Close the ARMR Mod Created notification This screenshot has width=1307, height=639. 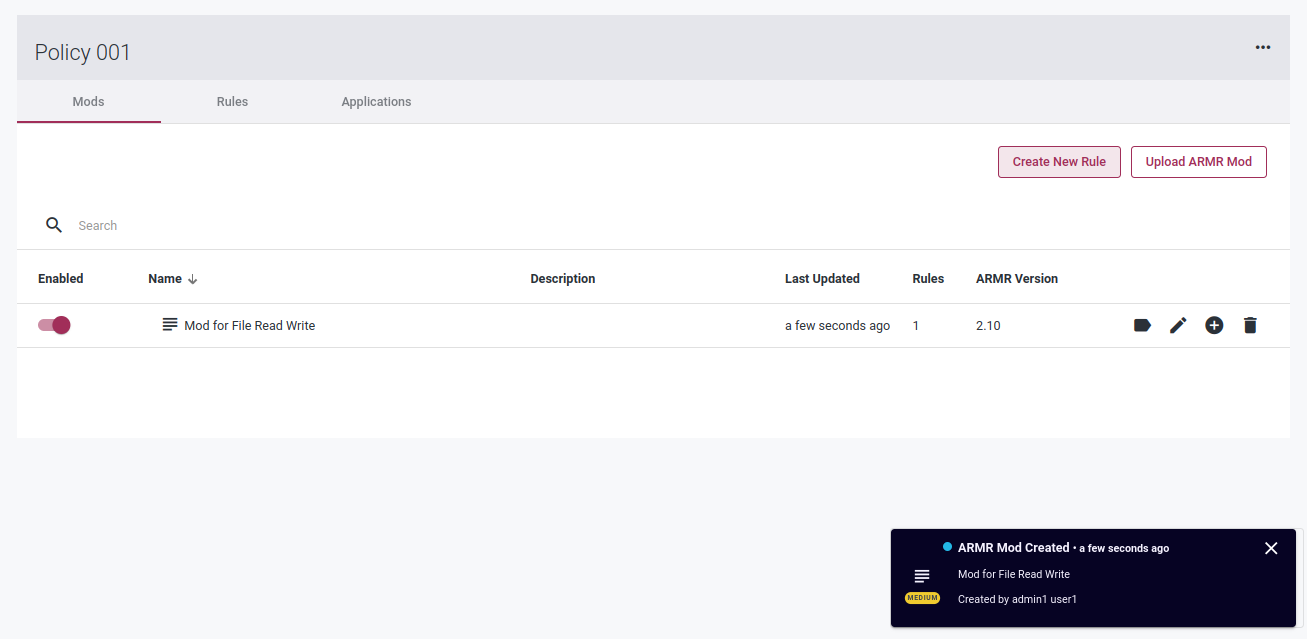(x=1271, y=548)
